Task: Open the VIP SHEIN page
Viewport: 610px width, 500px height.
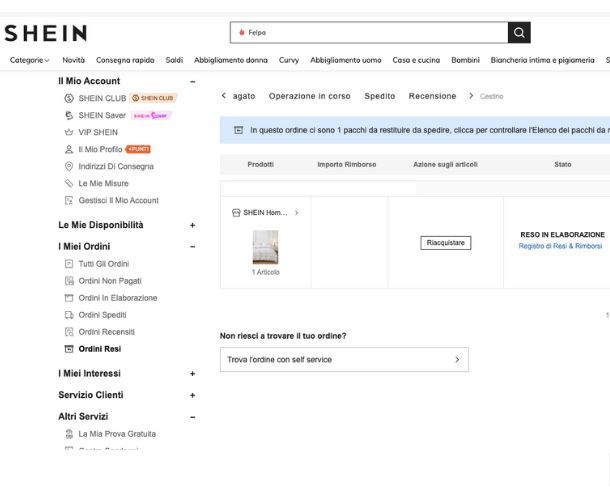Action: click(x=98, y=132)
